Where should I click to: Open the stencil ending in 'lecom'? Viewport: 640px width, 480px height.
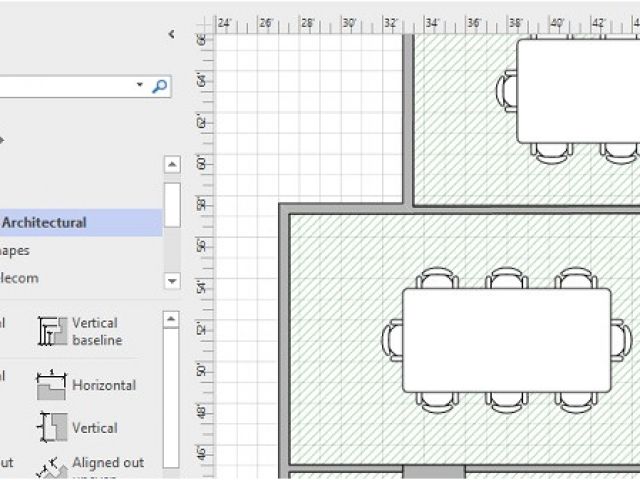point(18,278)
